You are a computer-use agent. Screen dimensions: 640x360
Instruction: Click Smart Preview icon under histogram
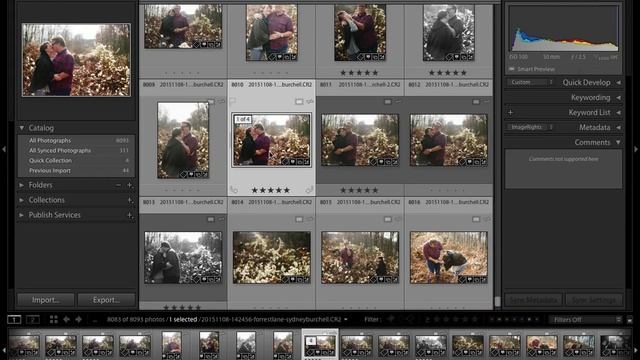click(512, 69)
